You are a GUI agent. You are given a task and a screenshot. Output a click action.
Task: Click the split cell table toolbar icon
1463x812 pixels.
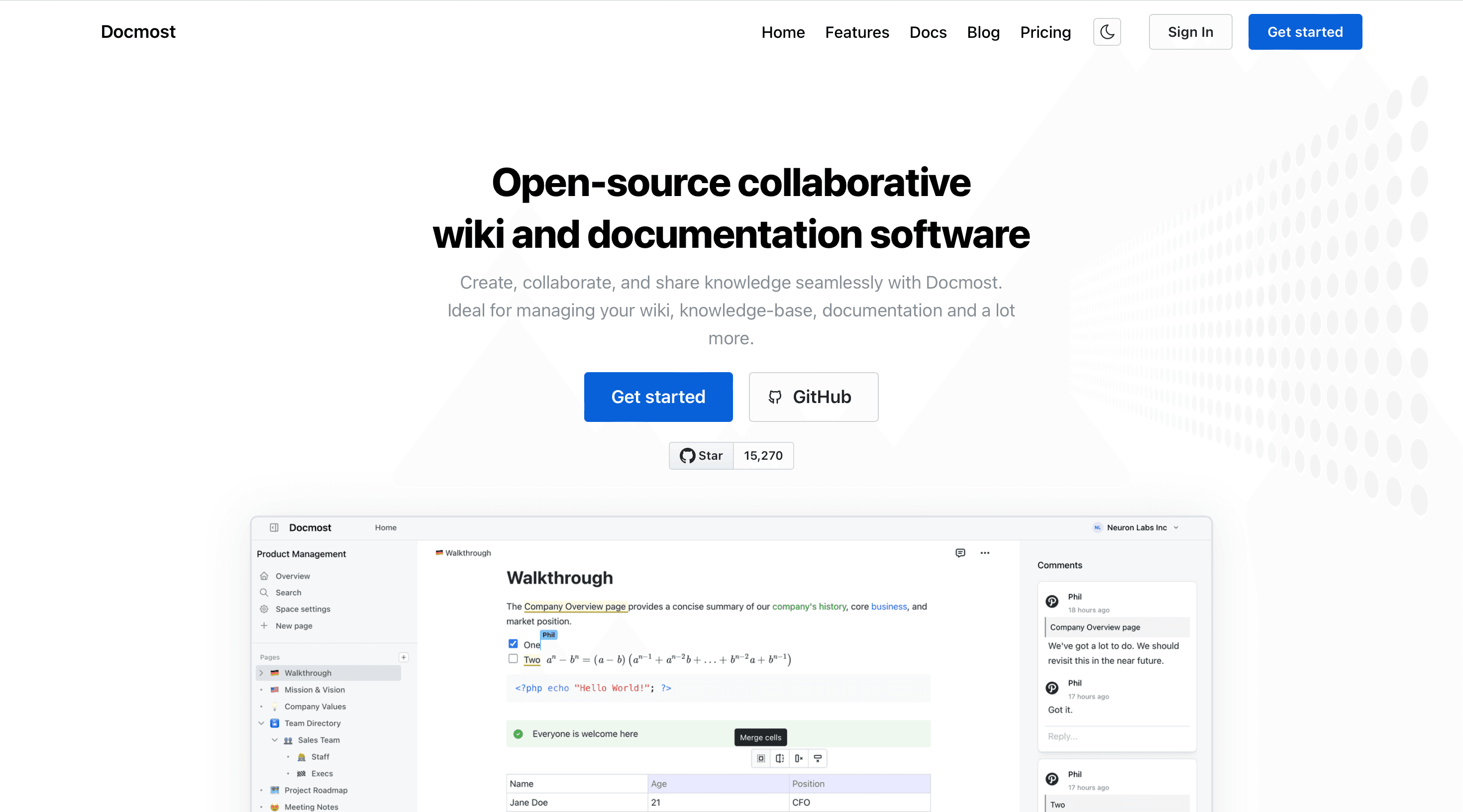pos(780,758)
